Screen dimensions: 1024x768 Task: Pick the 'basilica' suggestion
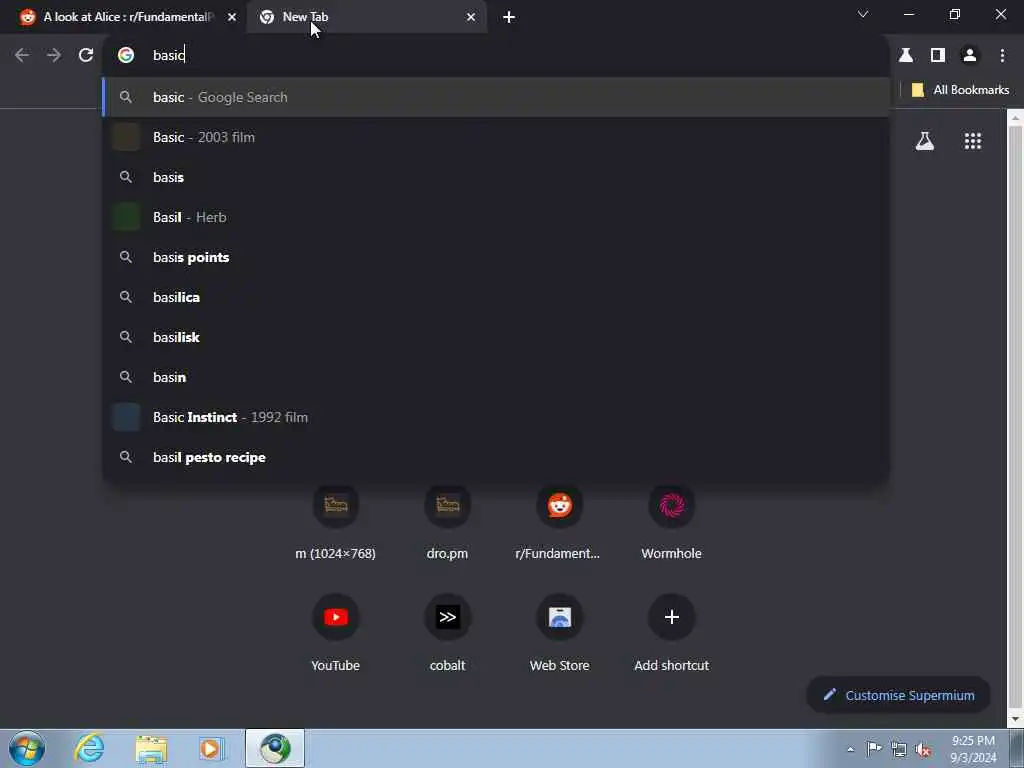[x=496, y=297]
